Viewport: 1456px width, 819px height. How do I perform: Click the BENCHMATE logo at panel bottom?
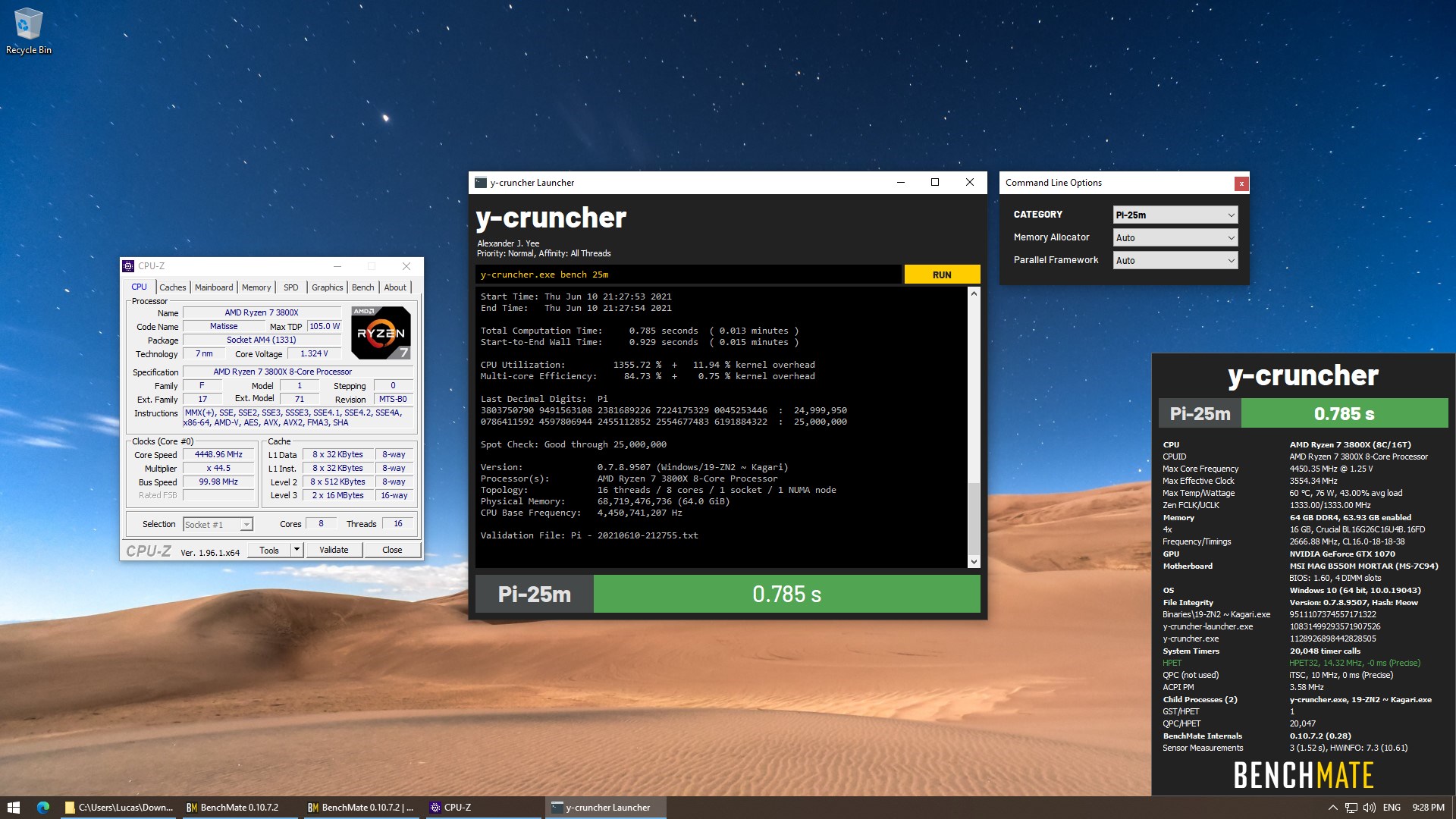pyautogui.click(x=1304, y=775)
